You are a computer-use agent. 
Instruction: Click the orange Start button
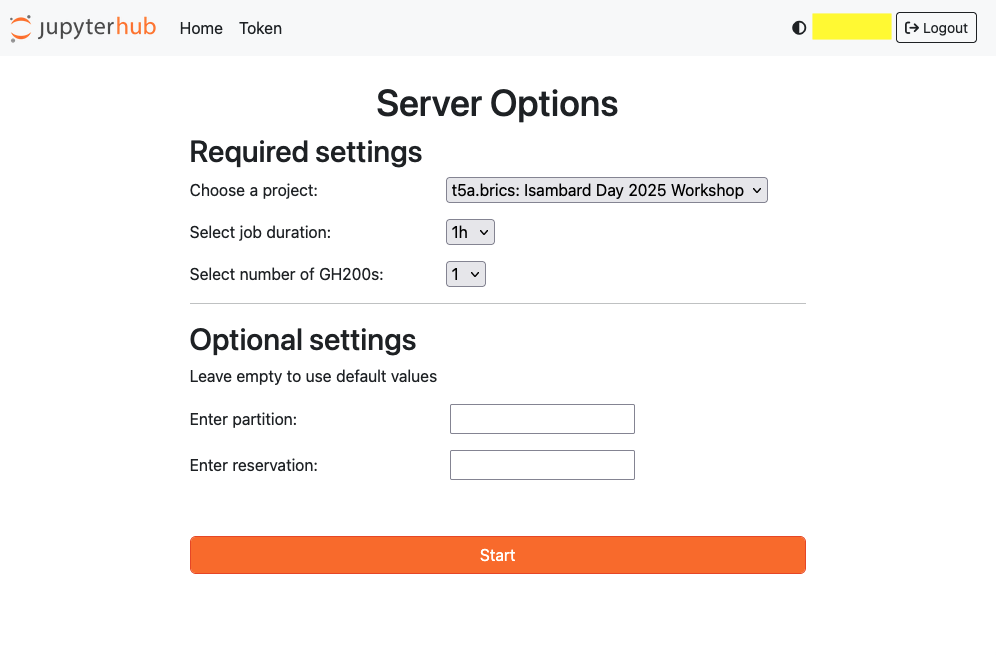click(x=498, y=555)
